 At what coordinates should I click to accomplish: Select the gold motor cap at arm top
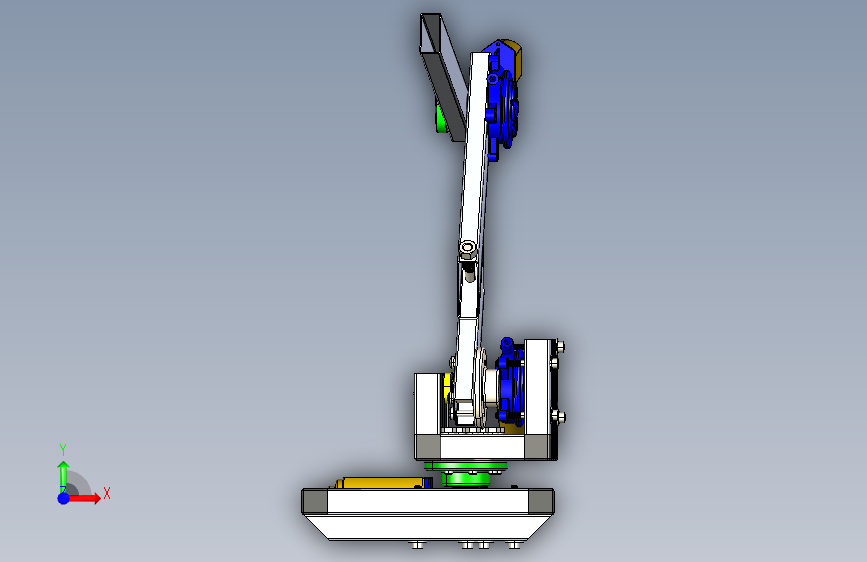[x=514, y=57]
